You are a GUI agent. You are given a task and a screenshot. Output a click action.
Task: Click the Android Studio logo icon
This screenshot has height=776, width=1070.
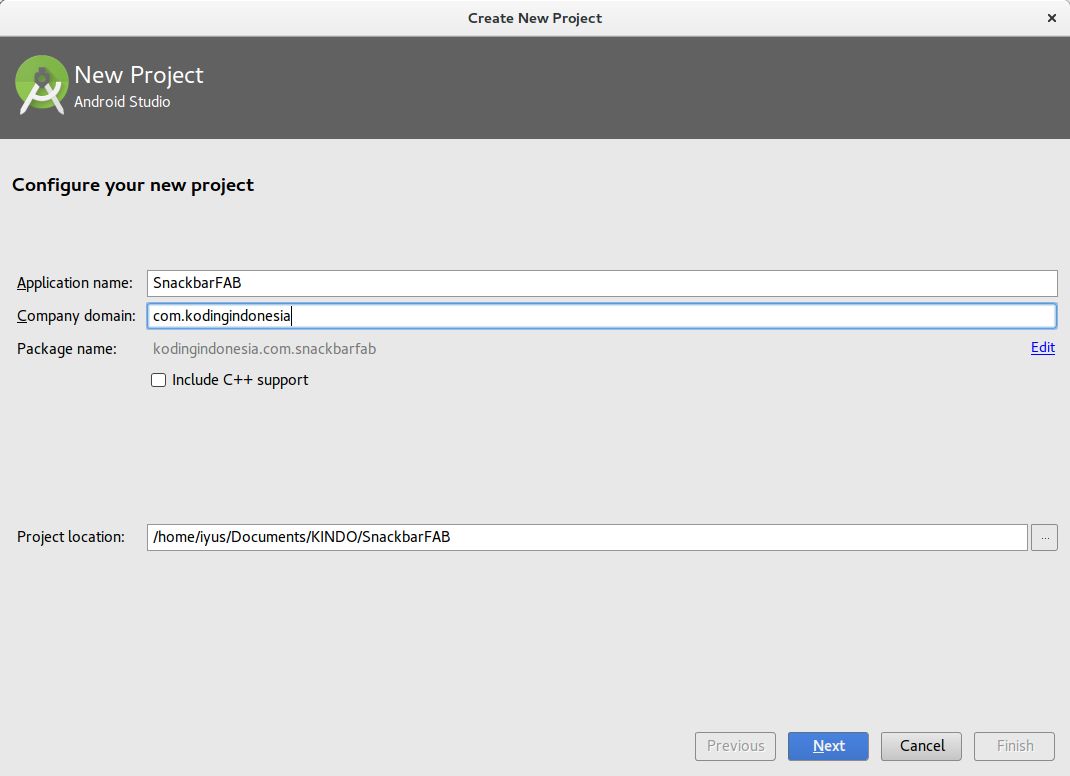42,85
